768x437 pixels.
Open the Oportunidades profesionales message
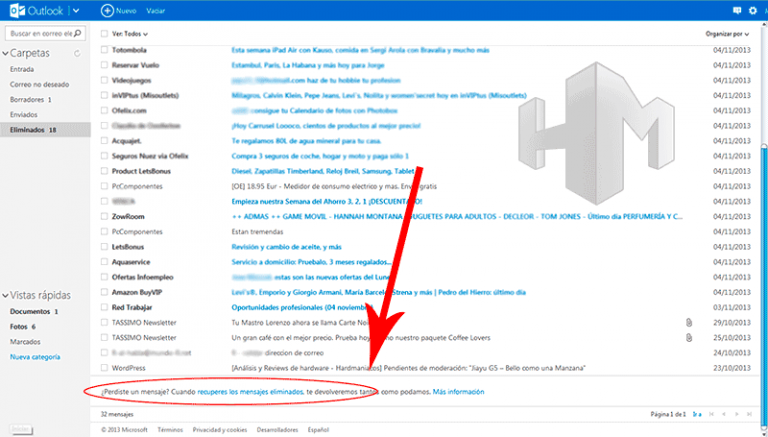point(300,308)
